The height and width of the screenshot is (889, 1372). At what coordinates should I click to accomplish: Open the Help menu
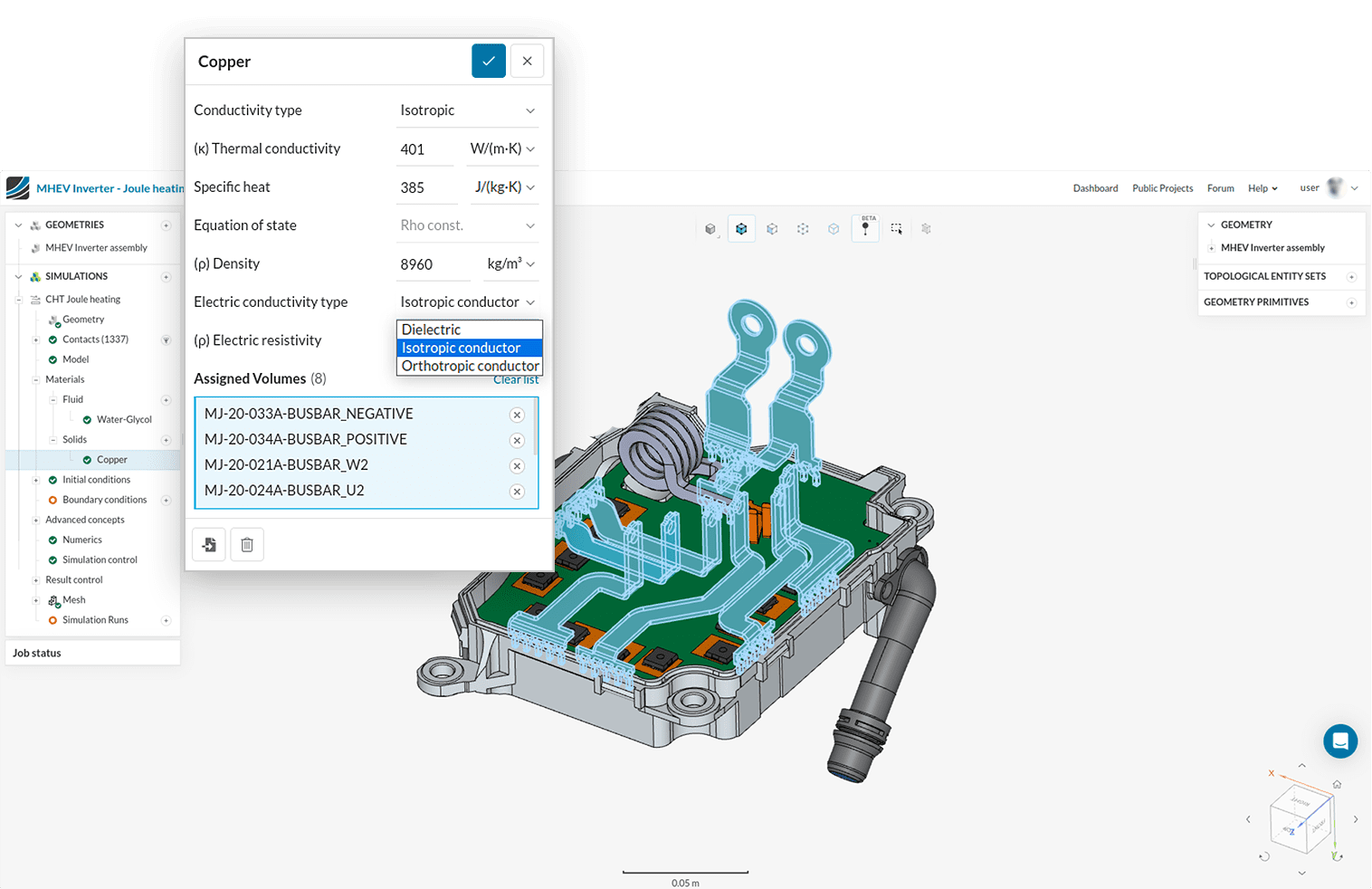click(x=1262, y=188)
